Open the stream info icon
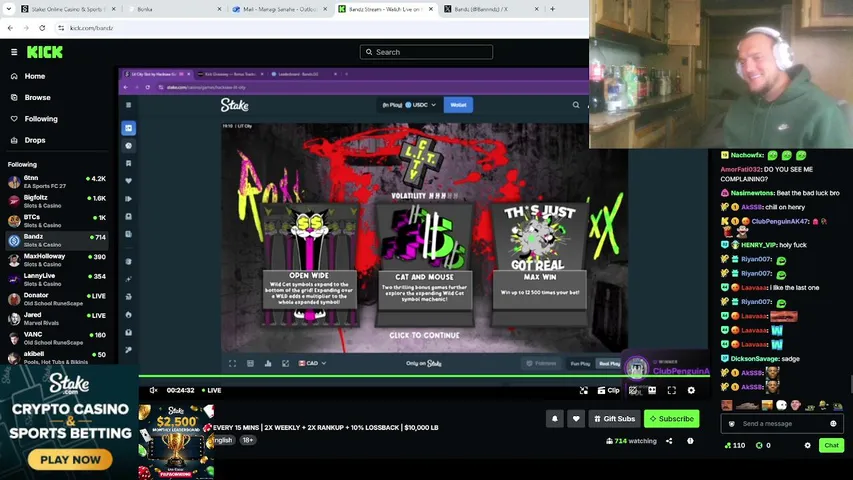The width and height of the screenshot is (853, 480). [x=690, y=441]
